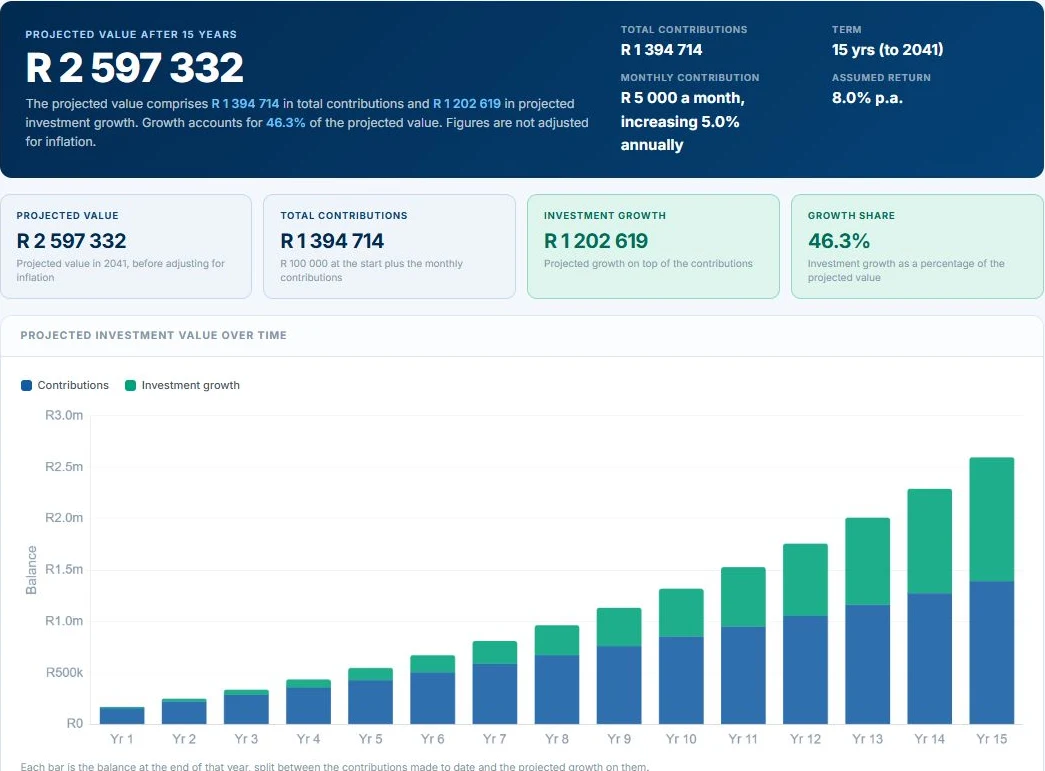Click the green R 1 202 619 card value

(x=596, y=241)
